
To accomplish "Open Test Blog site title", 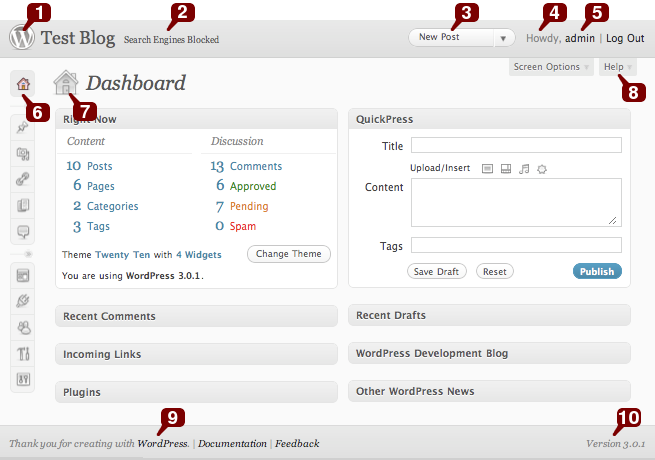I will coord(78,38).
